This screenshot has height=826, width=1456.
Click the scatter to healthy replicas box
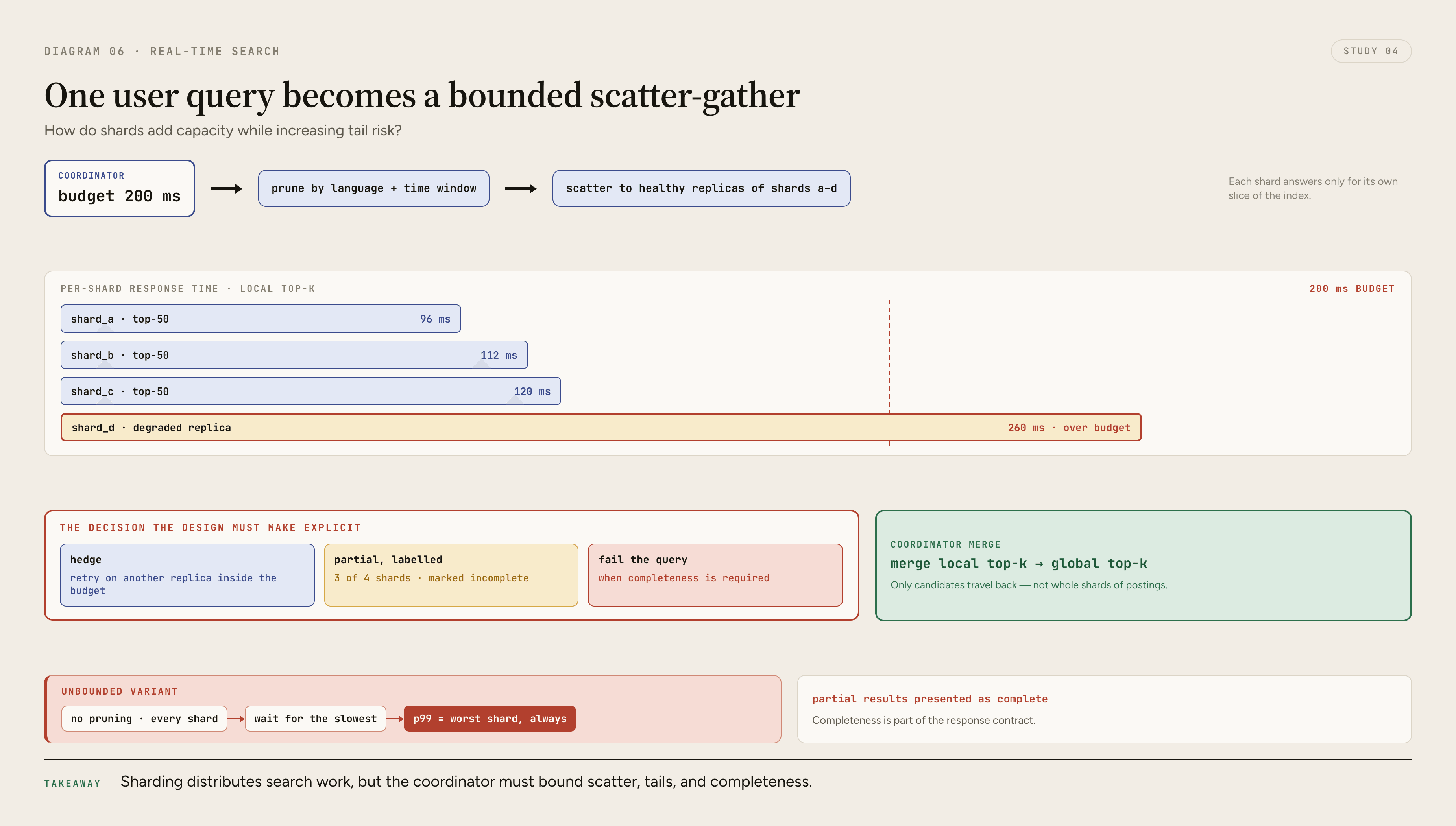[701, 188]
